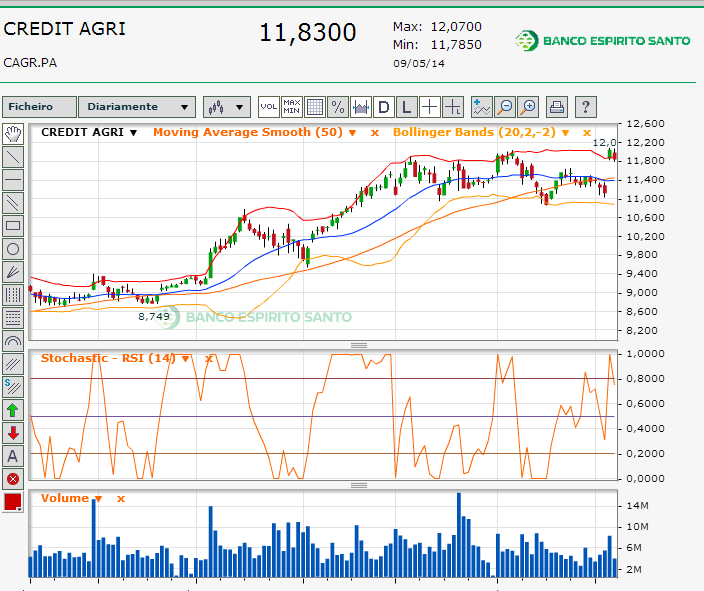This screenshot has height=591, width=704.
Task: Select the arcs drawing tool
Action: 13,341
